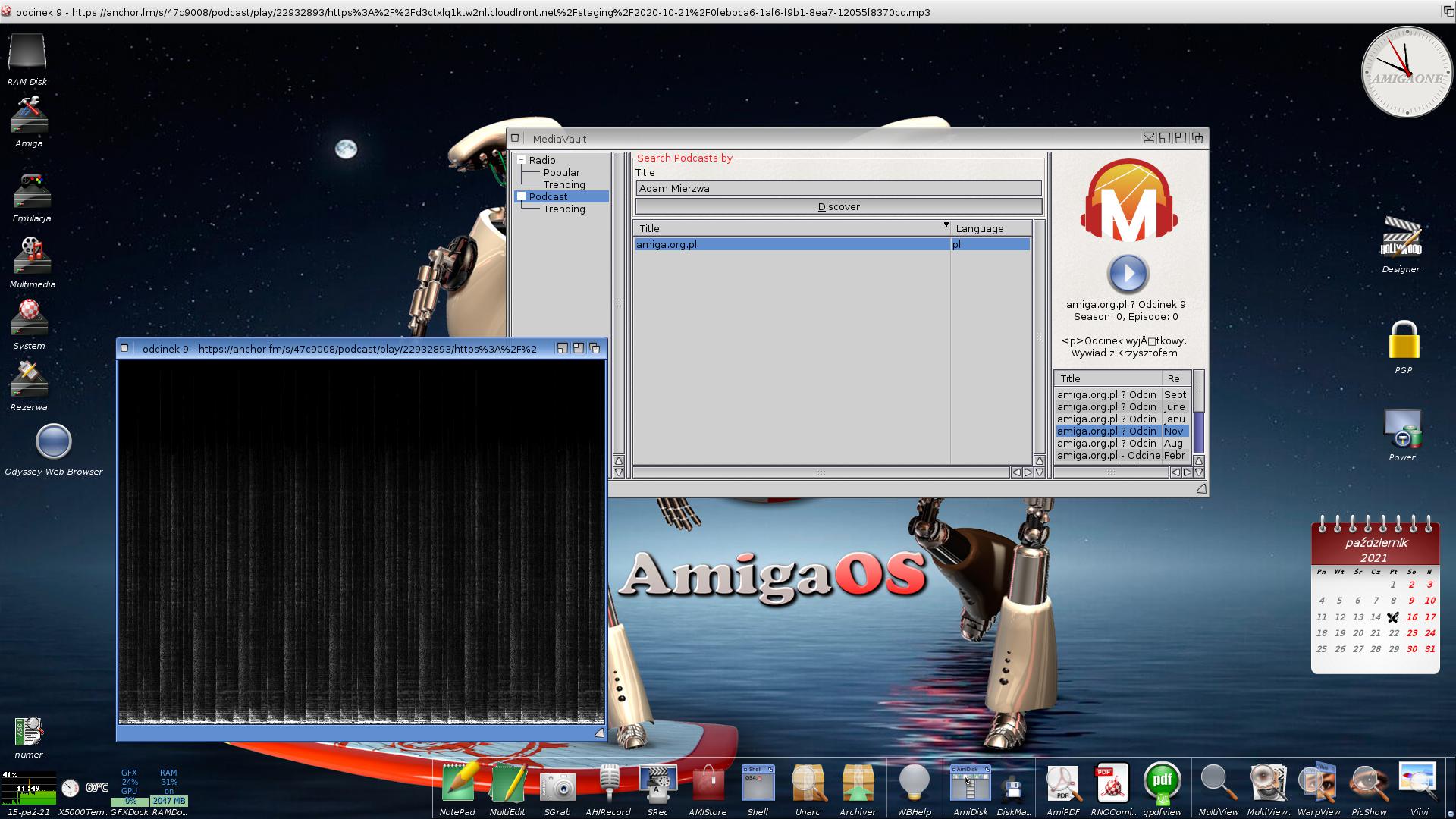This screenshot has width=1456, height=819.
Task: Open WBHelp lightbulb in dock
Action: (x=914, y=783)
